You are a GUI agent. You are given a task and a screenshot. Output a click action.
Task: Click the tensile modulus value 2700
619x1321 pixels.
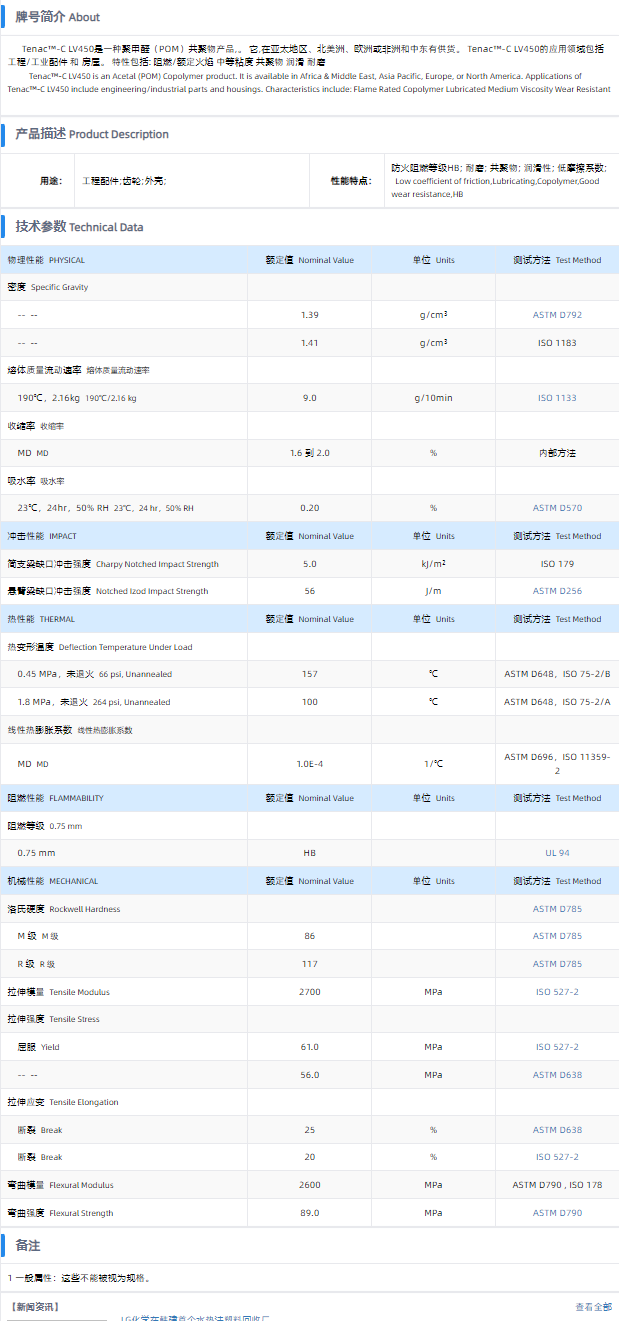tap(310, 992)
